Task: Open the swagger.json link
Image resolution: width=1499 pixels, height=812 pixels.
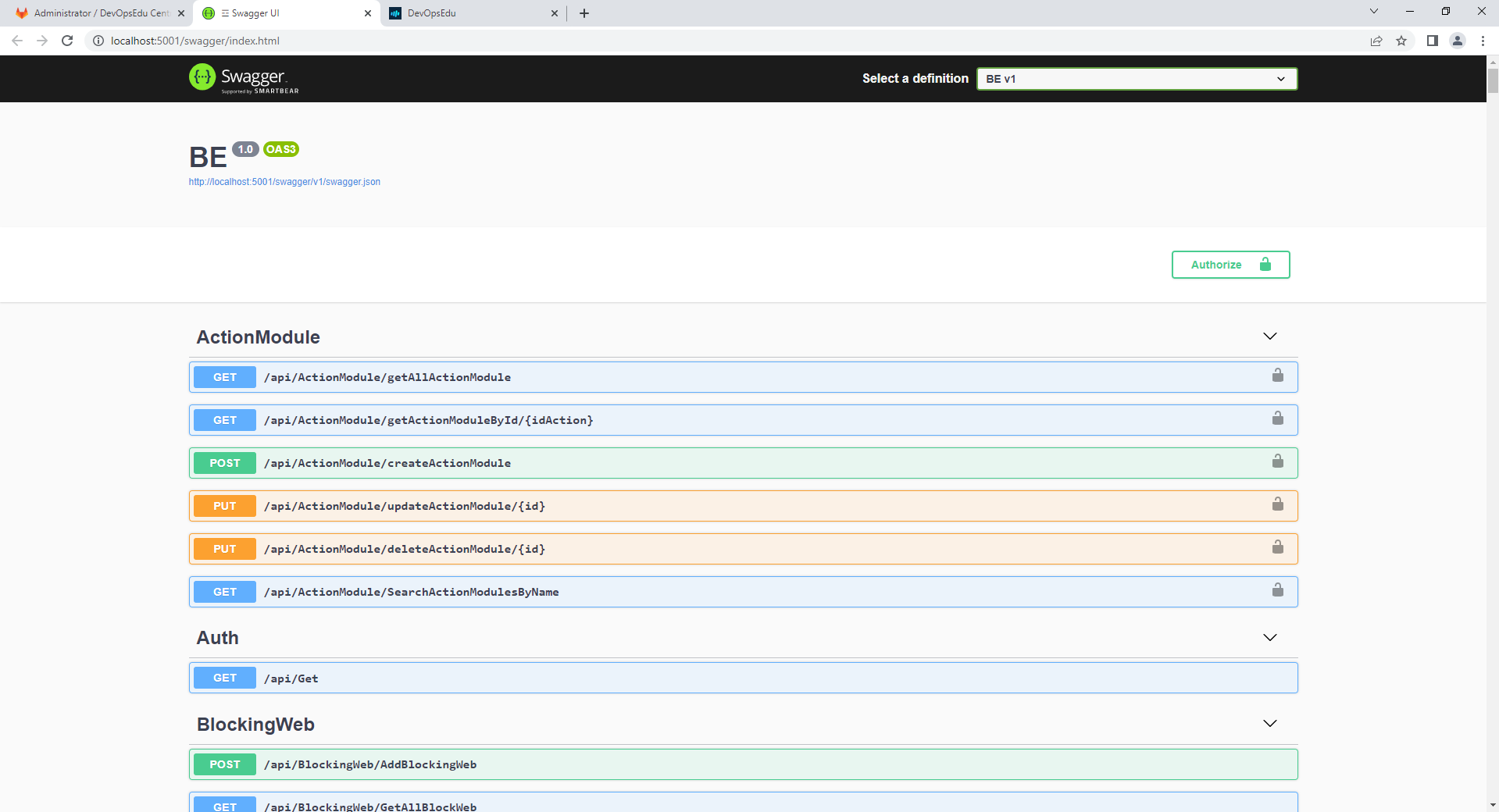Action: (284, 182)
